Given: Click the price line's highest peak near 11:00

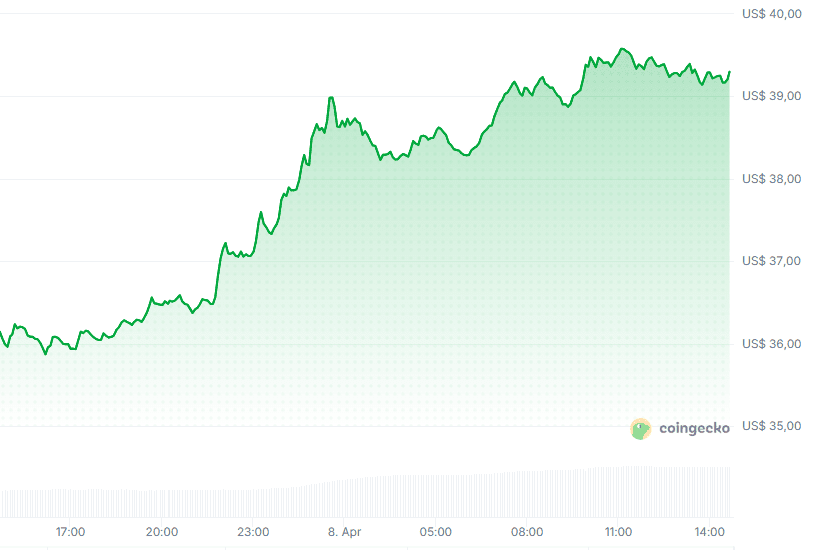Looking at the screenshot, I should [622, 48].
